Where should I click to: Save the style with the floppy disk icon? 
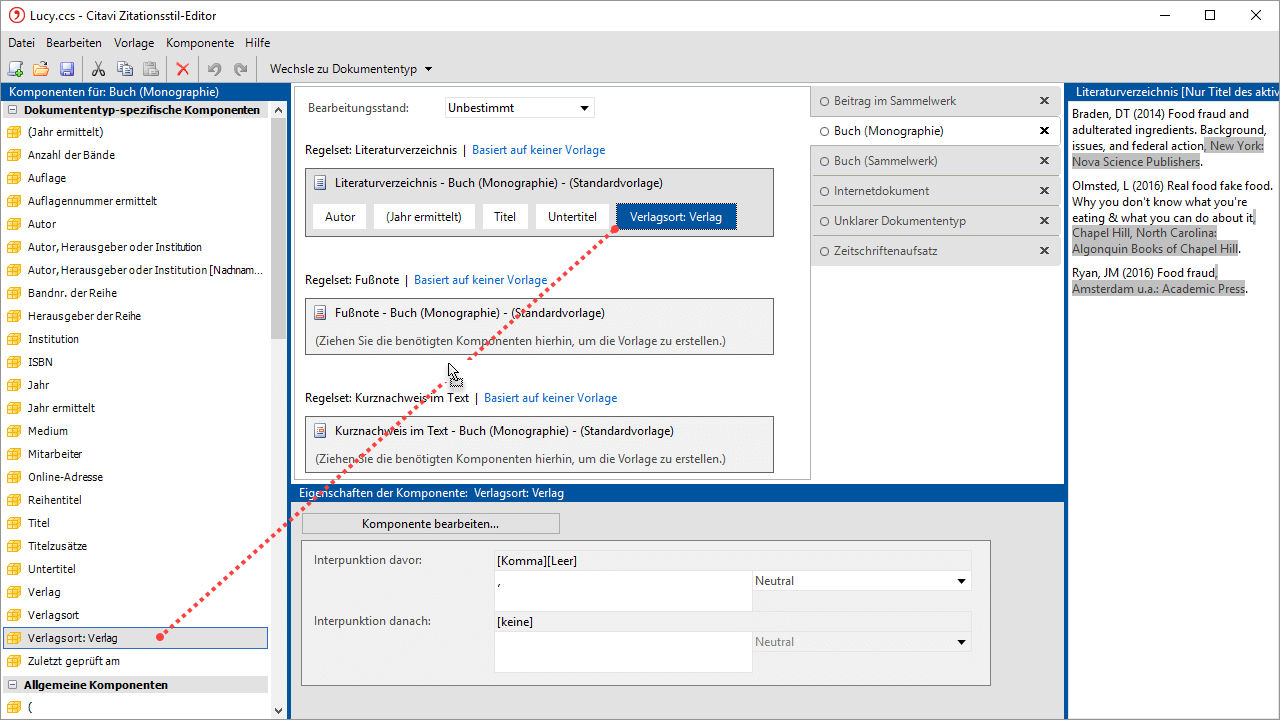pyautogui.click(x=67, y=69)
